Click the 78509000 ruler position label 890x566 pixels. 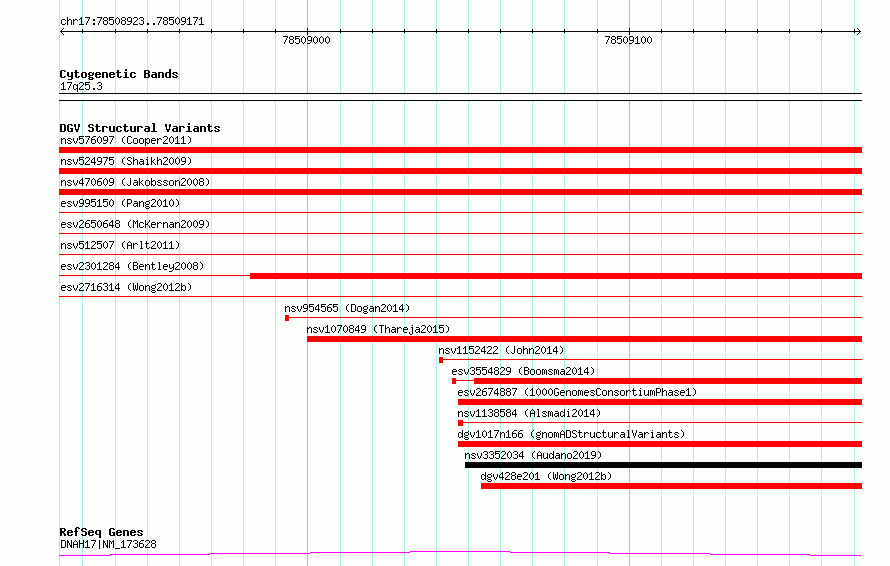(x=306, y=40)
